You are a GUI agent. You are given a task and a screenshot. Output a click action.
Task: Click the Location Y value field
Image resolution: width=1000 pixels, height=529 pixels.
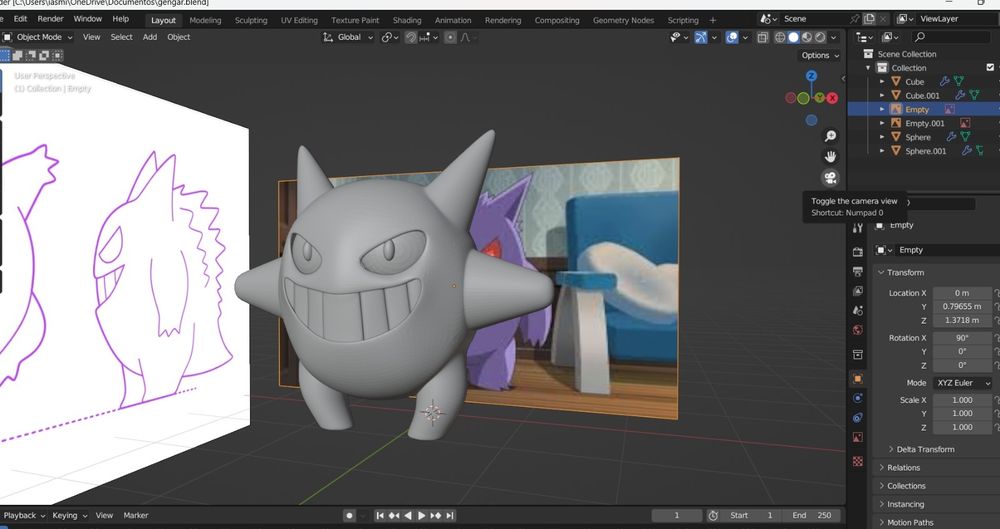coord(960,306)
